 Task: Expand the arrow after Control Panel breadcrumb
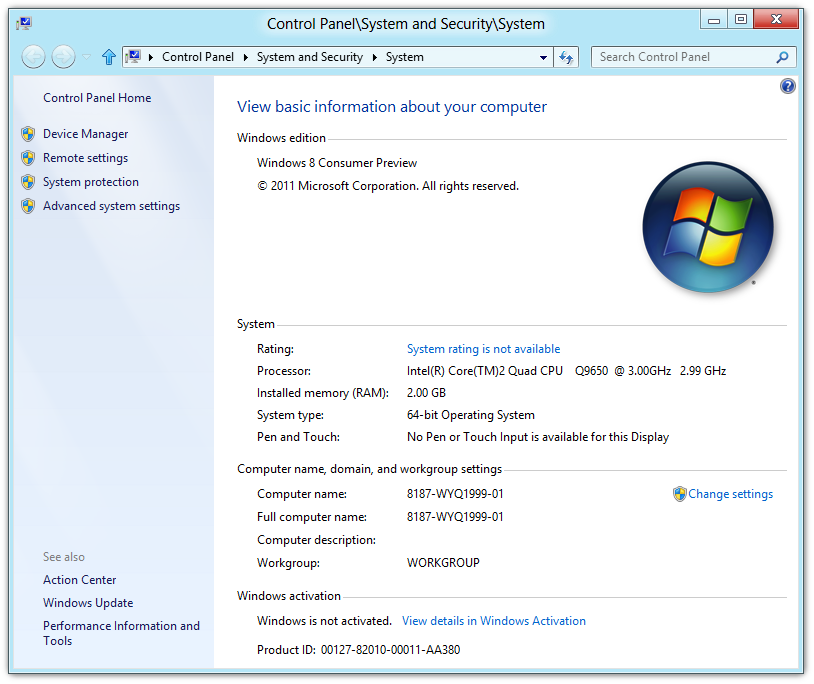point(246,57)
